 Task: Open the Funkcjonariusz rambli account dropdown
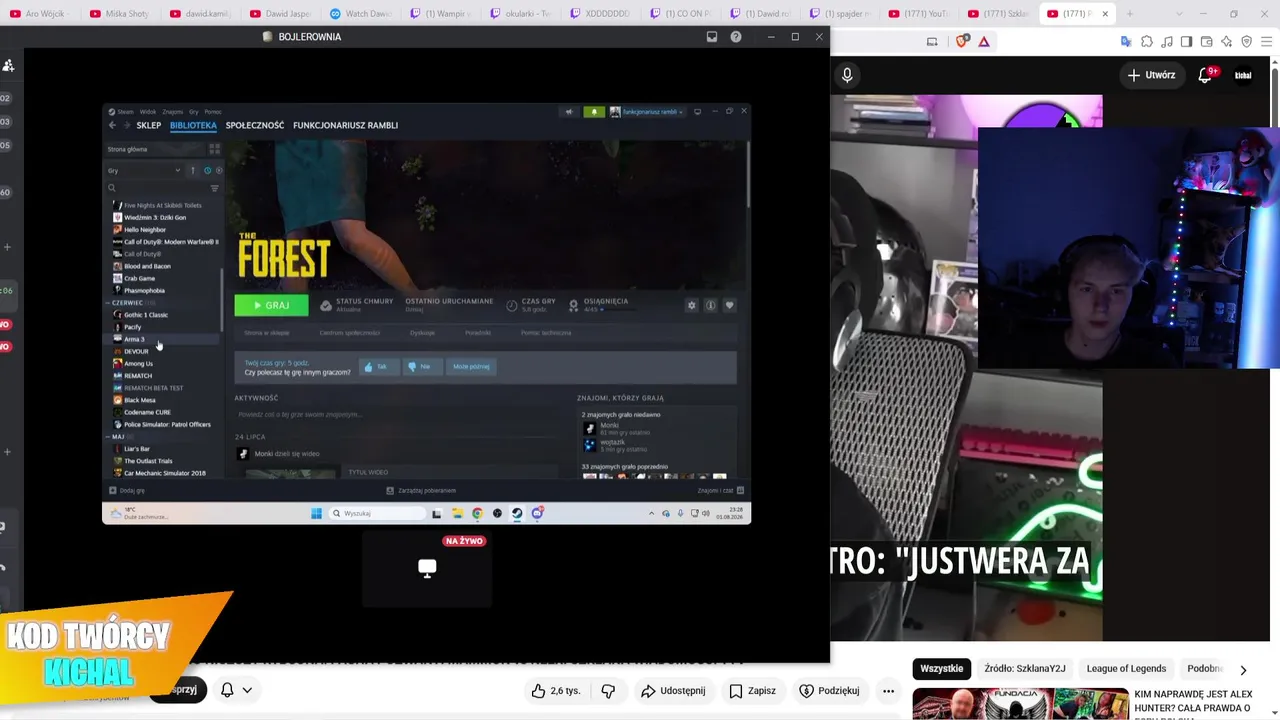point(647,111)
